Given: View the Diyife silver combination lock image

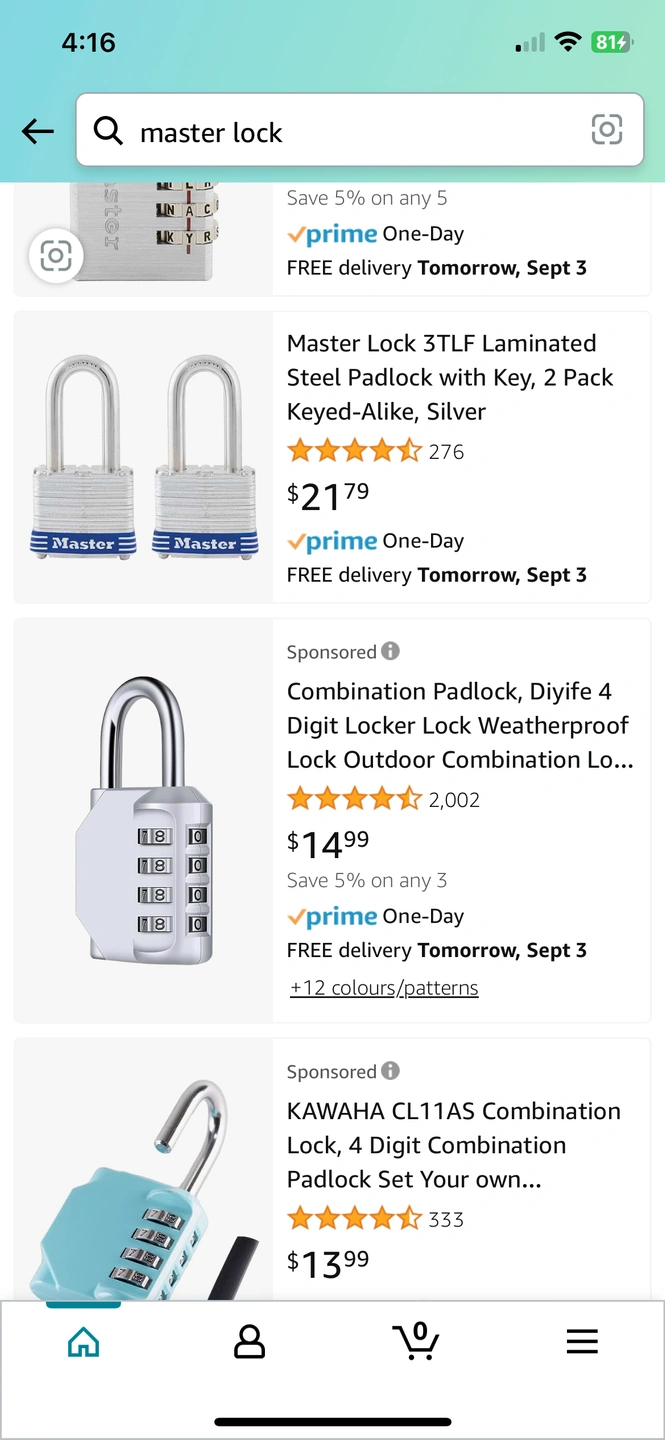Looking at the screenshot, I should pos(144,820).
